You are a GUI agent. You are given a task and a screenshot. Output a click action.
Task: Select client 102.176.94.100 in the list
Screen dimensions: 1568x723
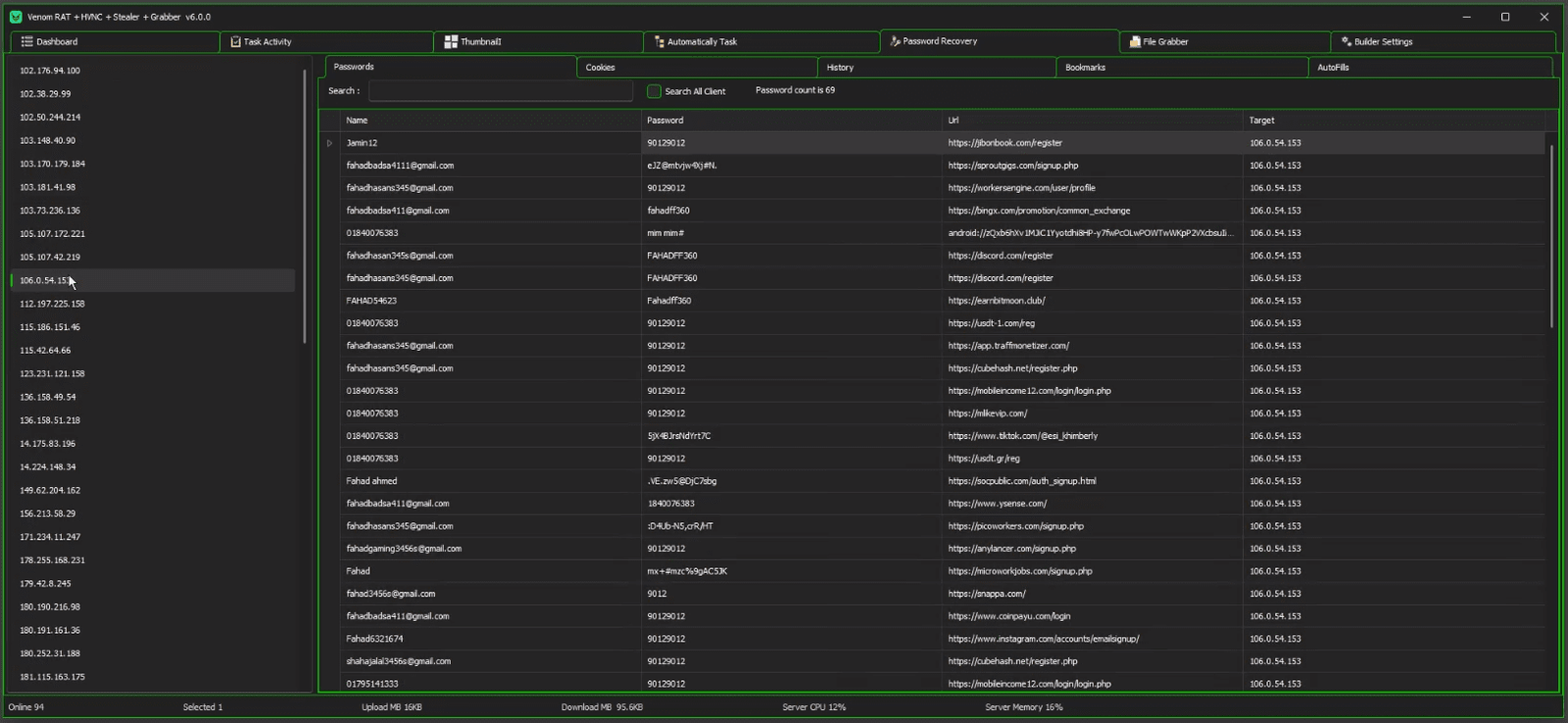tap(153, 71)
